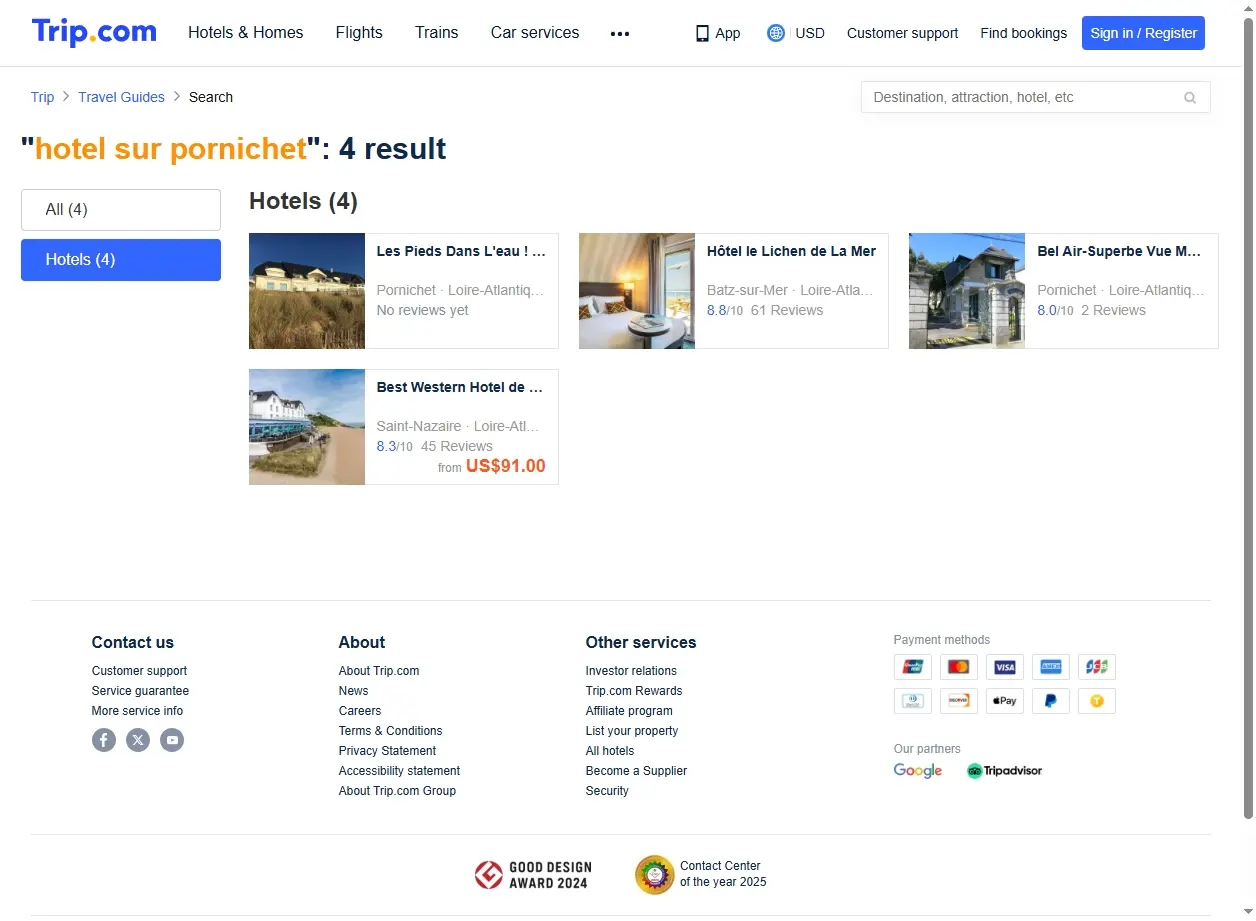
Task: Open the Car services menu
Action: pyautogui.click(x=535, y=33)
